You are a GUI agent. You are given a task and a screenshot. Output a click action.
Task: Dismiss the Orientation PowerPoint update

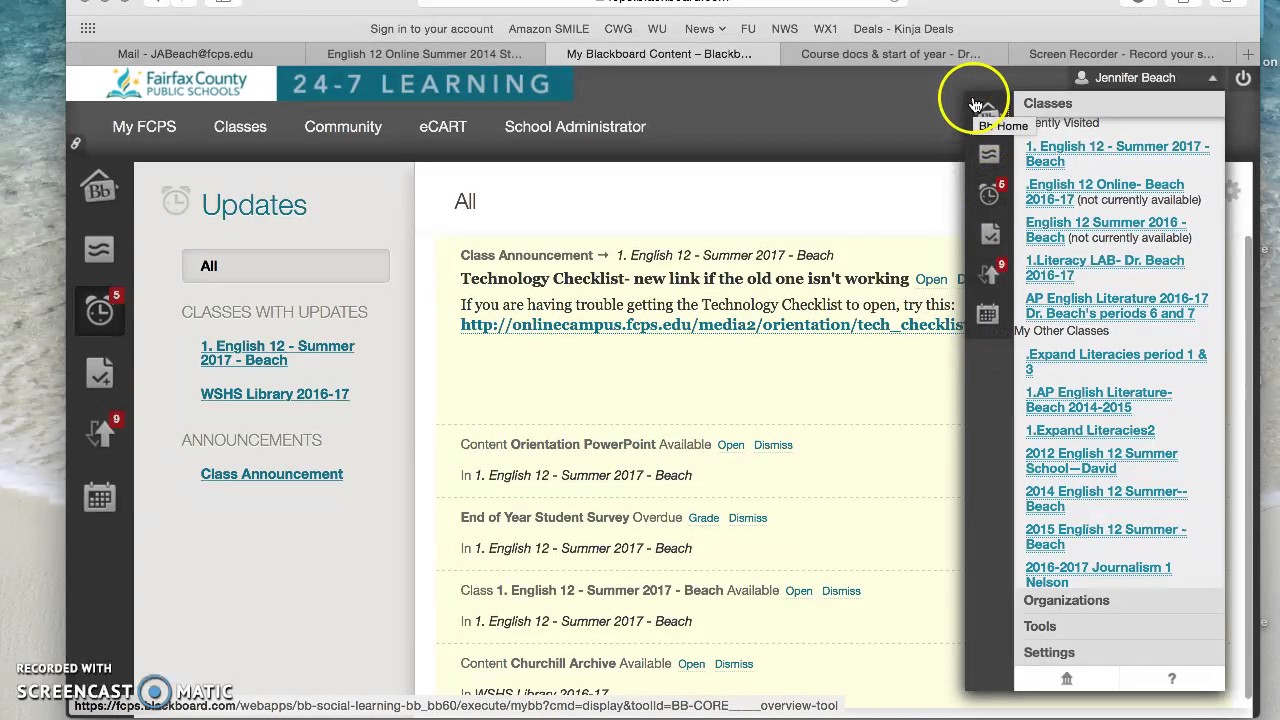[773, 445]
